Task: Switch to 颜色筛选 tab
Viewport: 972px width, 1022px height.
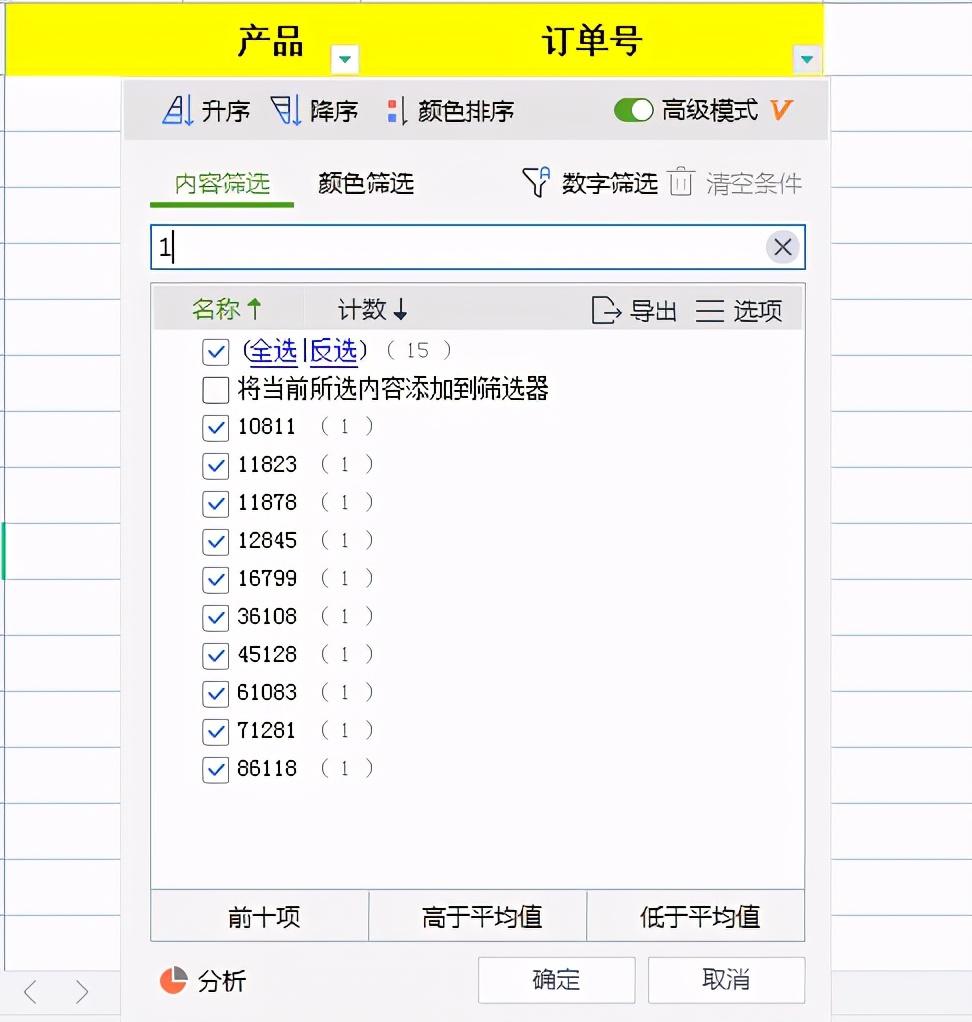Action: coord(366,183)
